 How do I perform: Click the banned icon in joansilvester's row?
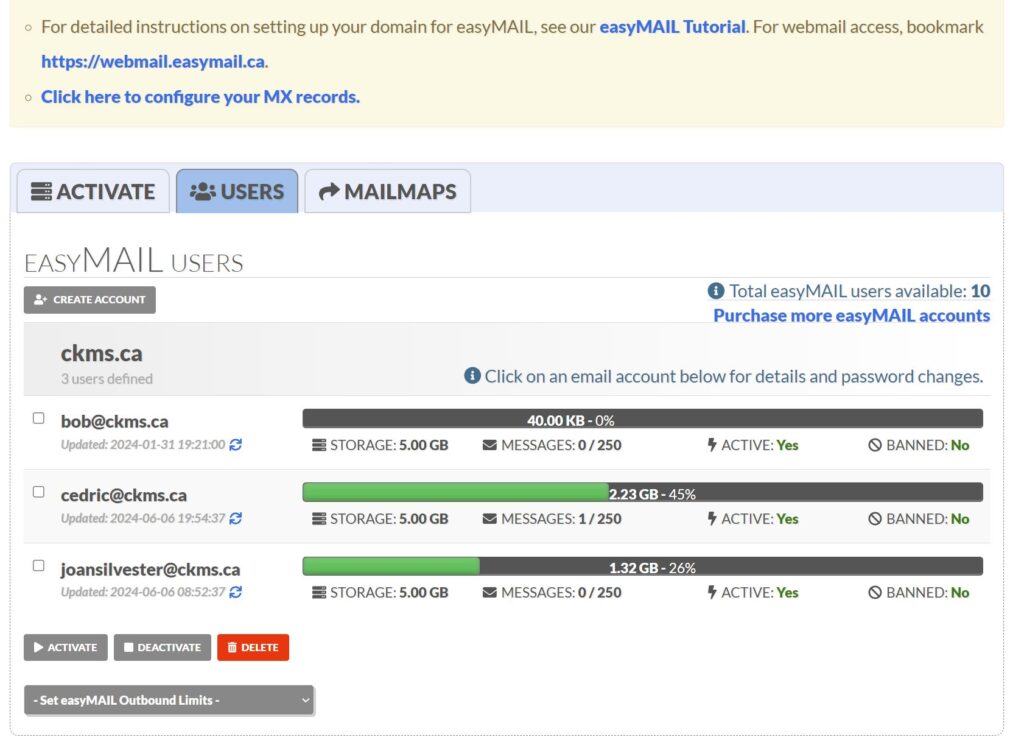pos(874,593)
